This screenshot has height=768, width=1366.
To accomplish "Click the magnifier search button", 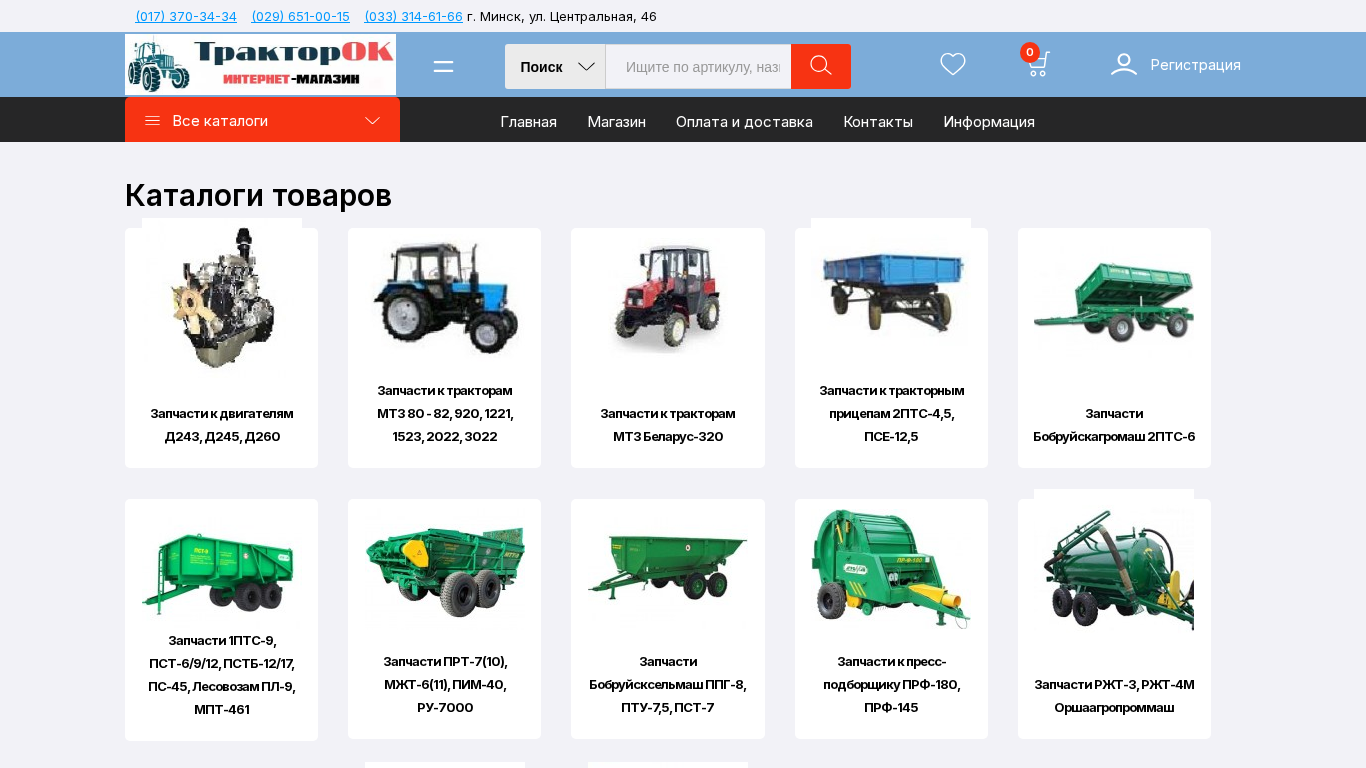I will coord(821,66).
